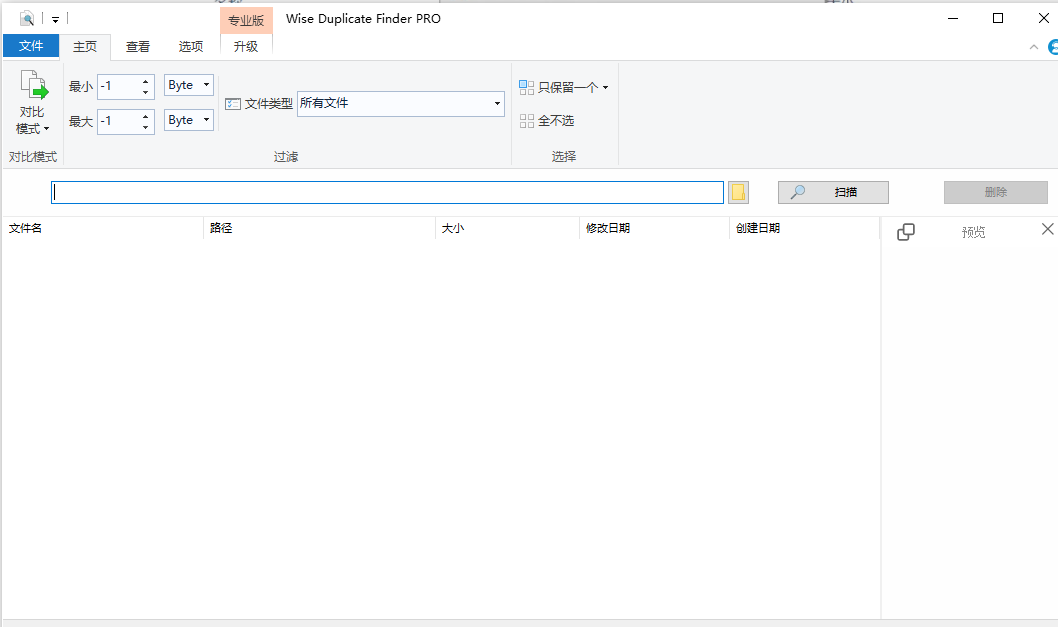
Task: Click the 最大 size input field
Action: click(119, 121)
